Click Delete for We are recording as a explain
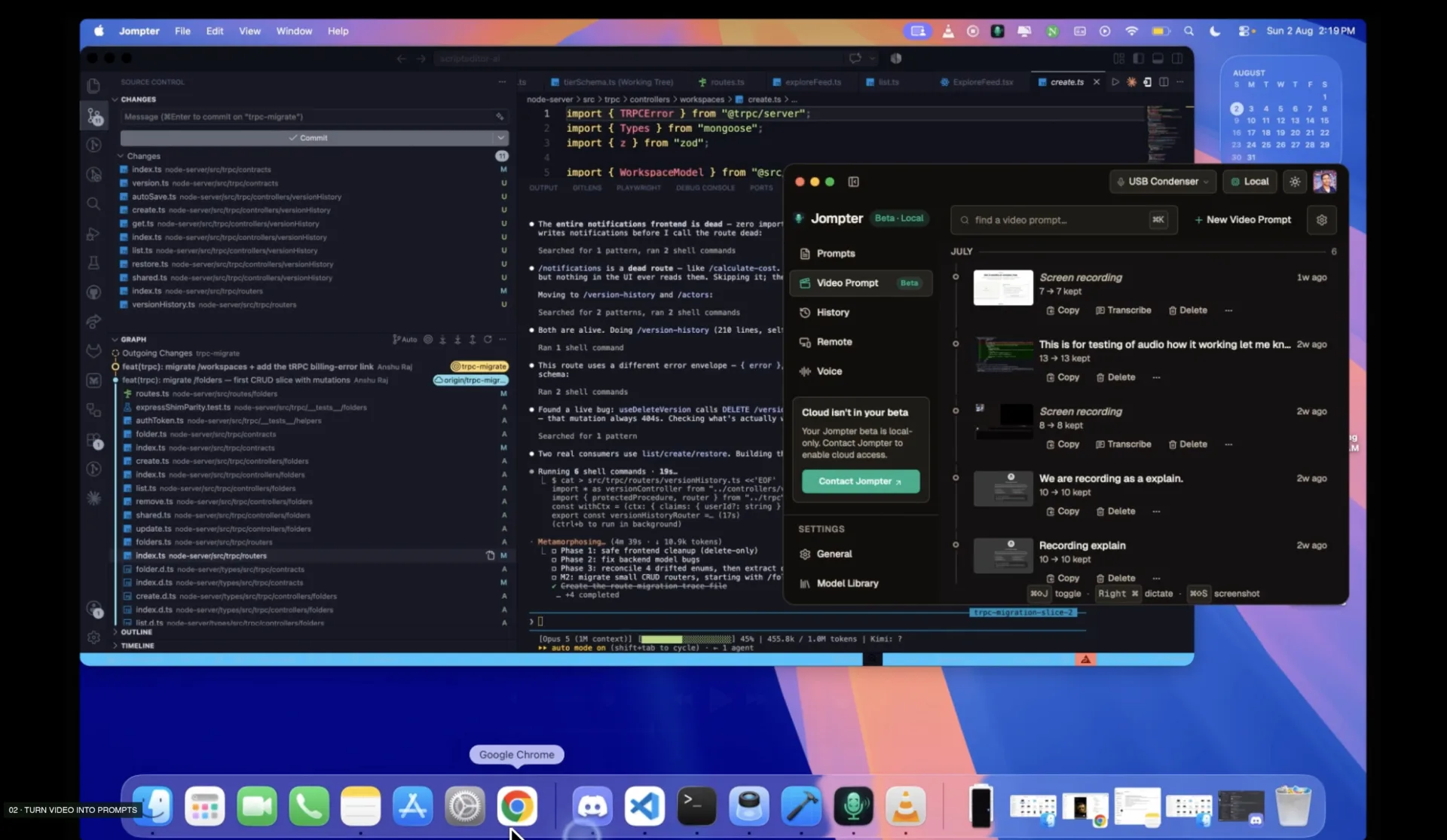 click(1115, 512)
